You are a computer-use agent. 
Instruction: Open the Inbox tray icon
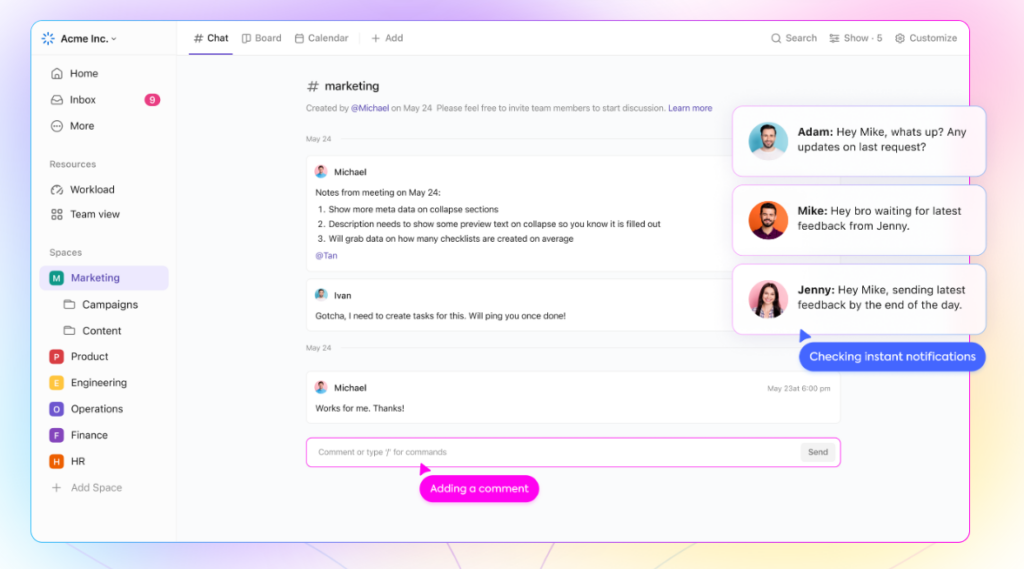point(57,100)
